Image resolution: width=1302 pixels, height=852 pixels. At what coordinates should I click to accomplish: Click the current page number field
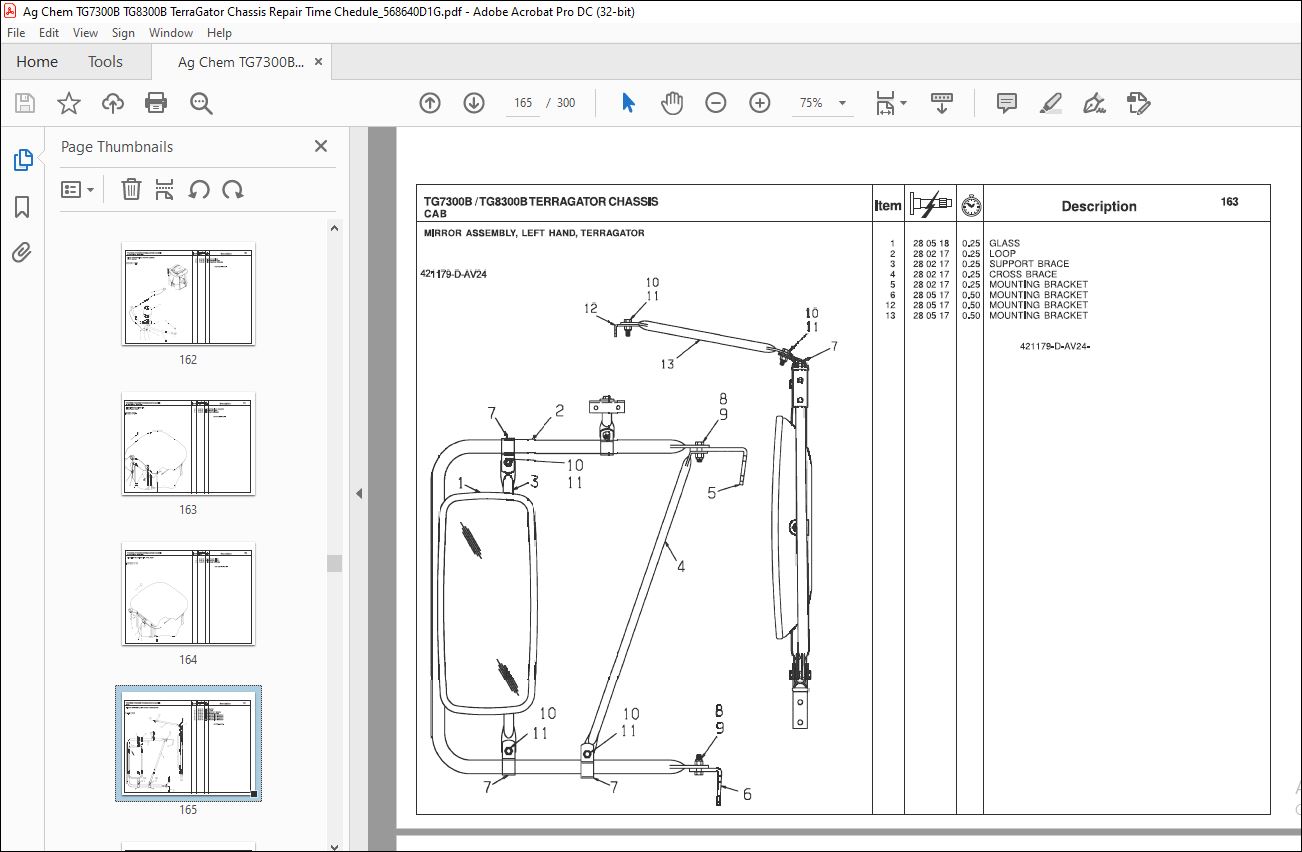521,103
